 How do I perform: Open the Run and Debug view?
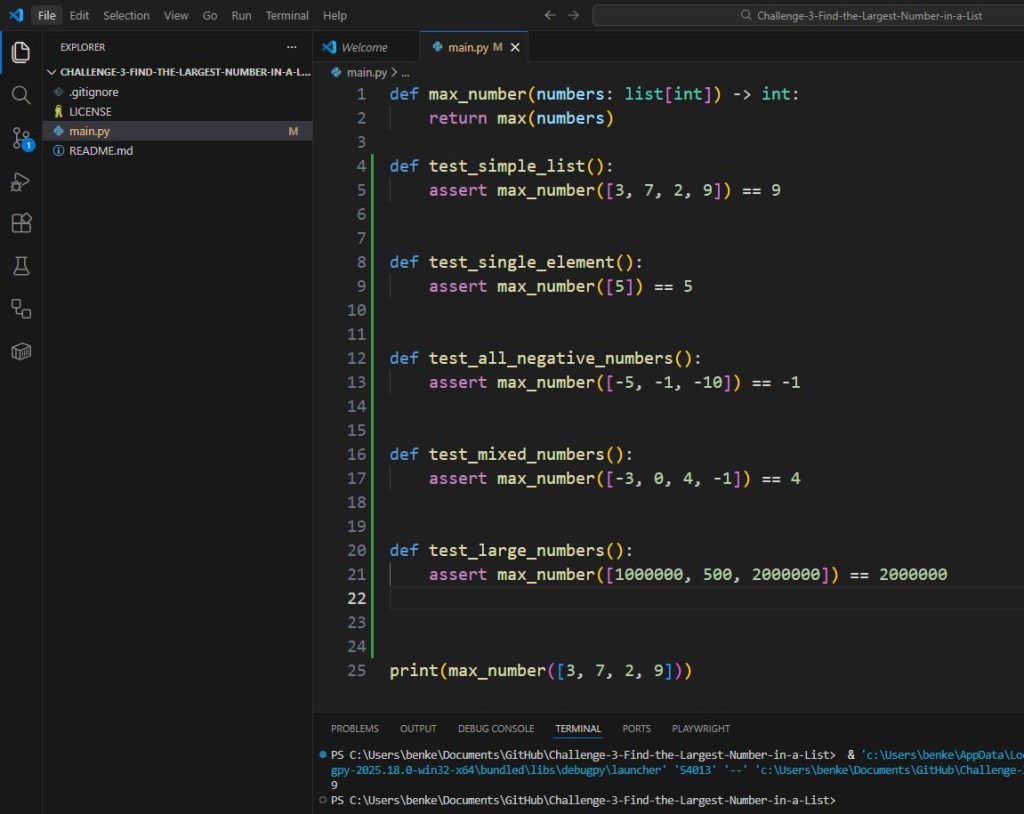coord(21,181)
